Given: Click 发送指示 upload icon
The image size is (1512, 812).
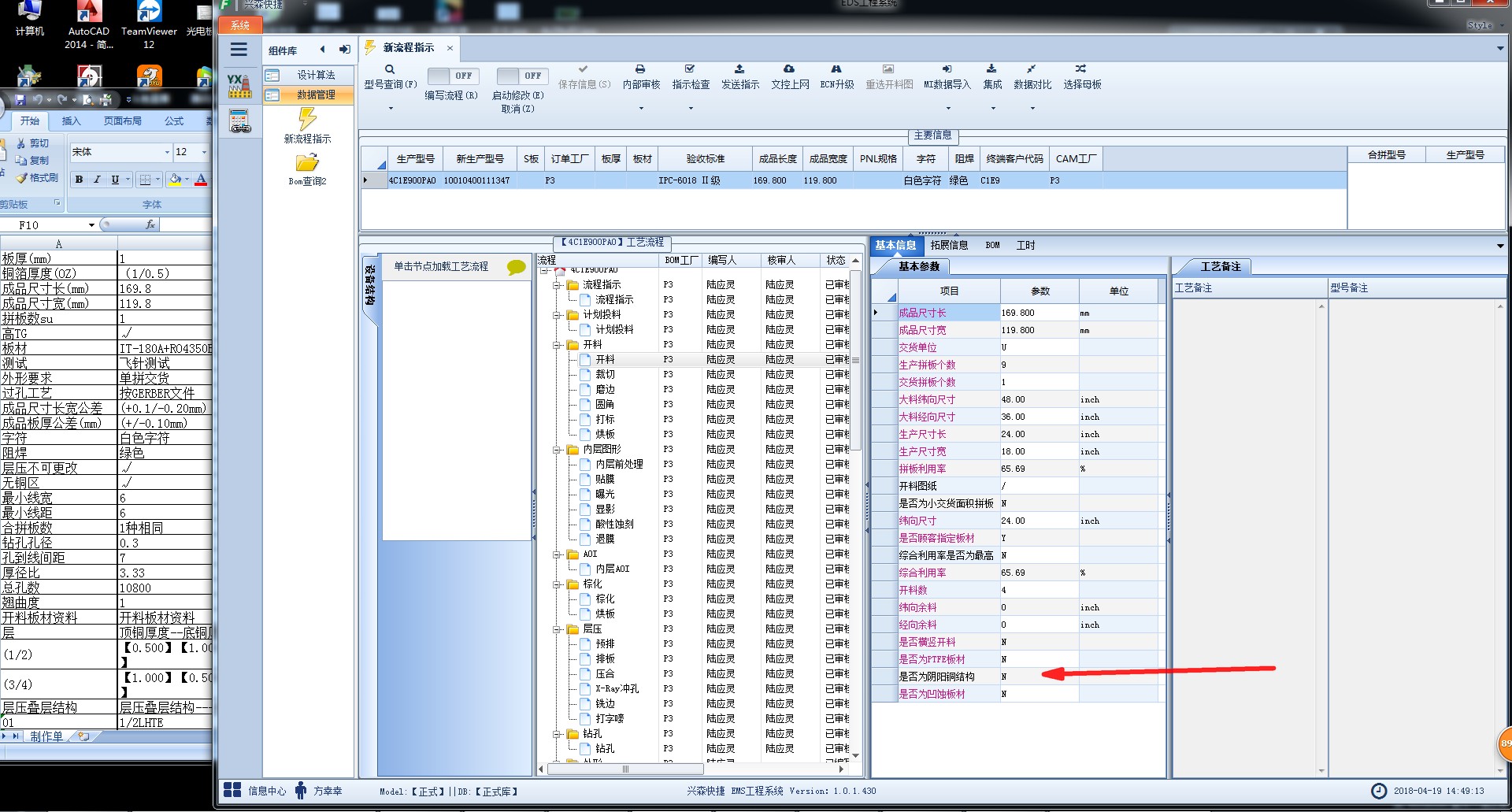Looking at the screenshot, I should click(x=739, y=69).
